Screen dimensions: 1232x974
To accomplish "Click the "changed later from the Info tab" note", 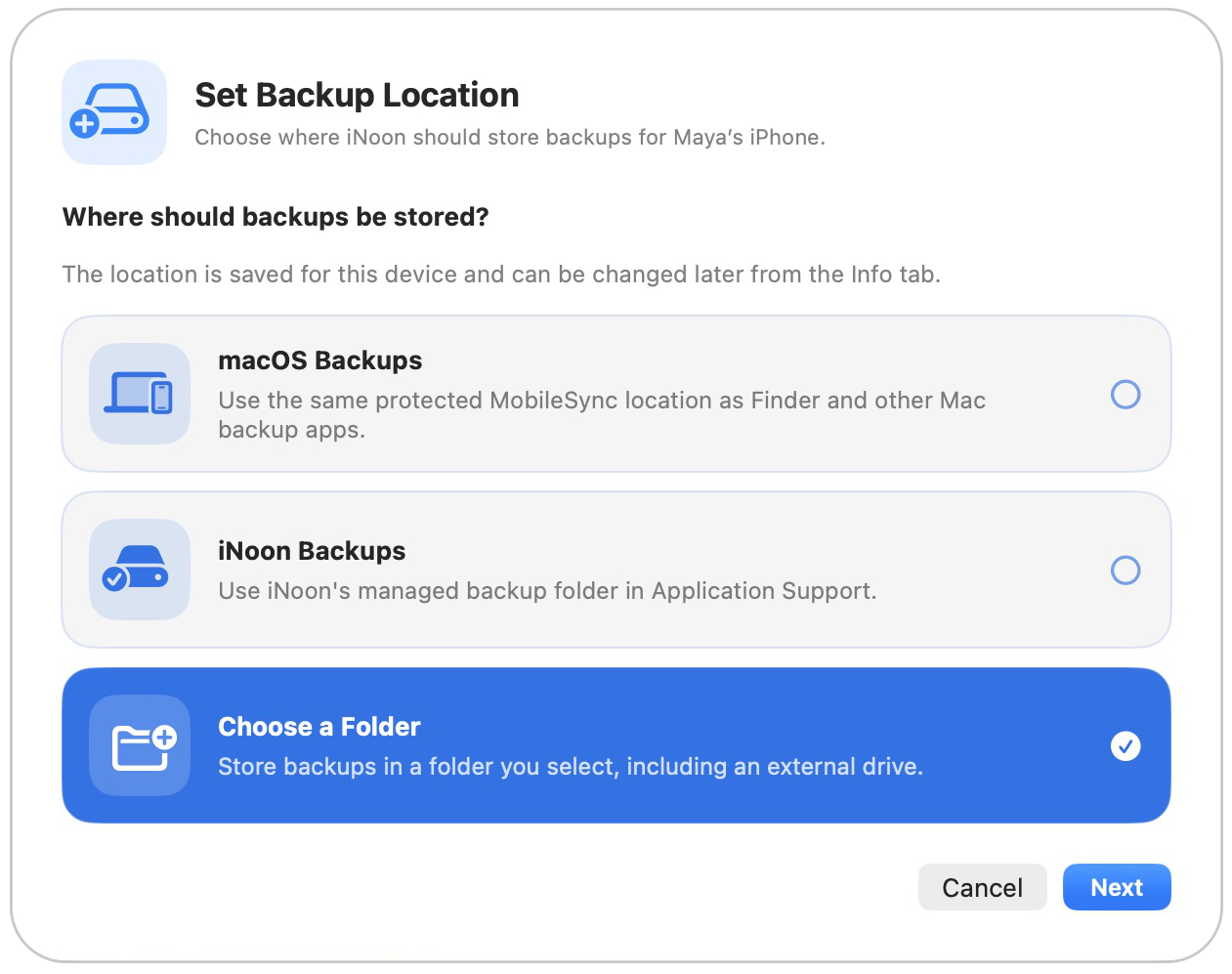I will pos(501,275).
